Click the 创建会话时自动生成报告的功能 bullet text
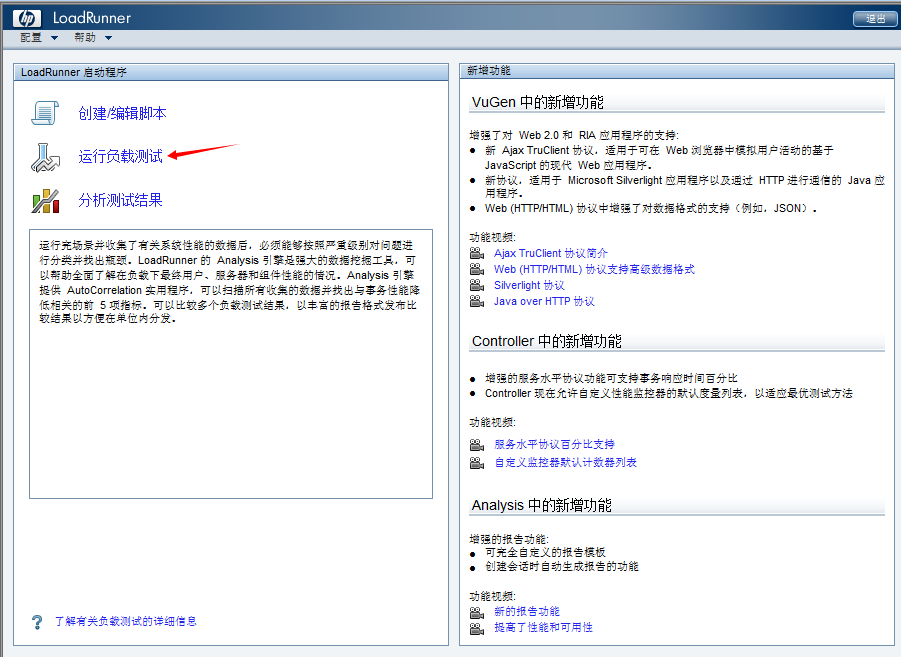The height and width of the screenshot is (657, 901). (x=562, y=567)
